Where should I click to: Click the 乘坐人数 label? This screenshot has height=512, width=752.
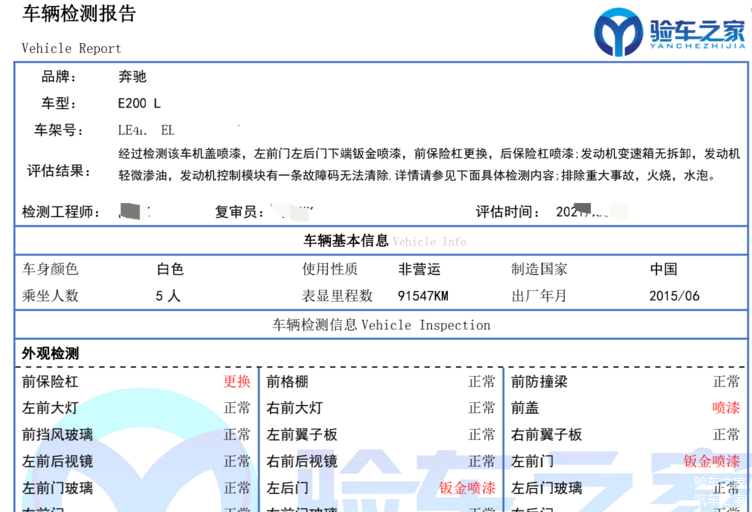click(50, 296)
